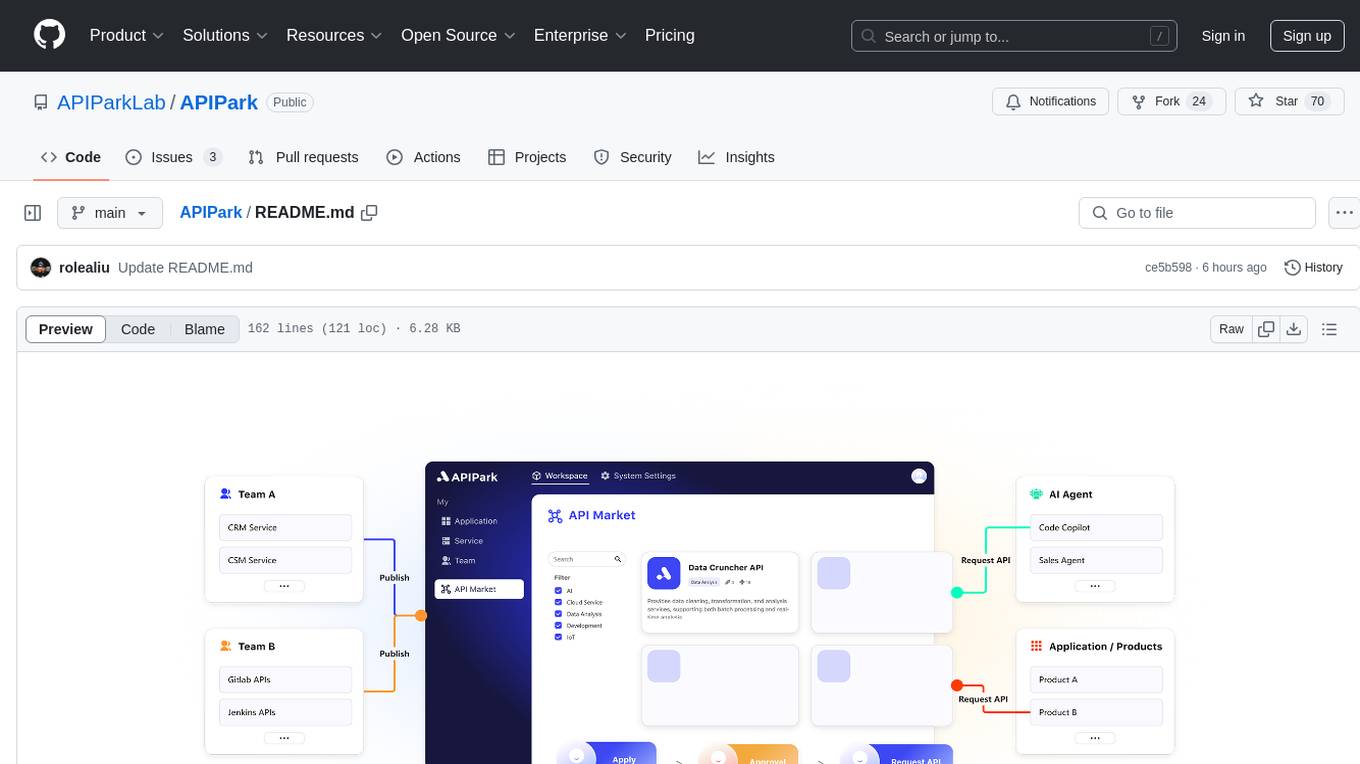Image resolution: width=1360 pixels, height=764 pixels.
Task: Open rolealiu's profile
Action: click(84, 267)
